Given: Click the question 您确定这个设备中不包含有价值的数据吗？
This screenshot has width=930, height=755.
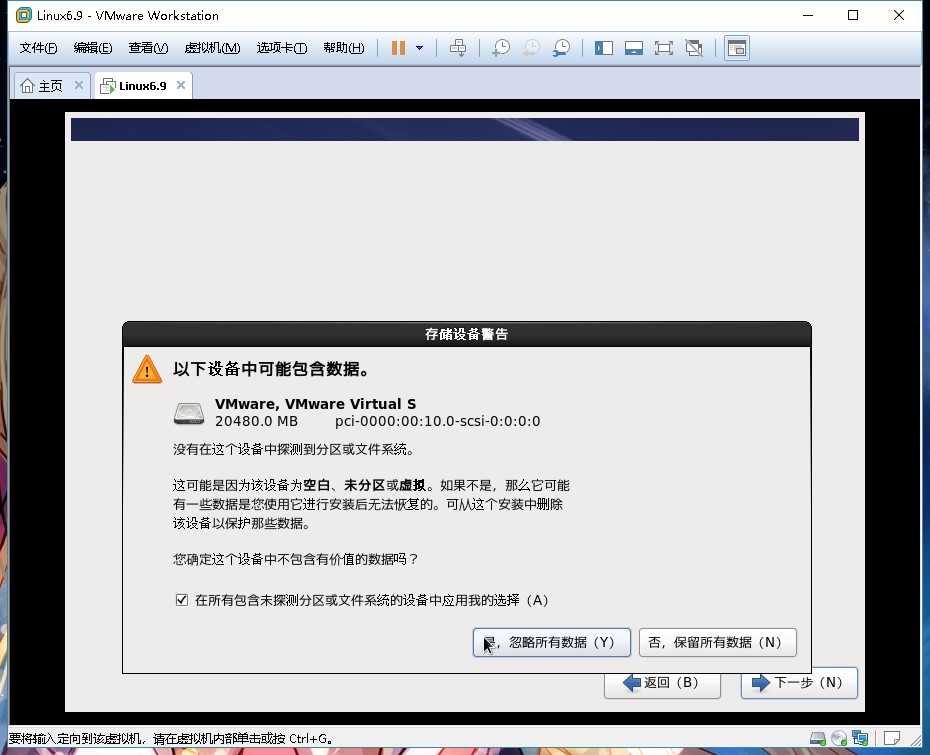Looking at the screenshot, I should (x=297, y=559).
